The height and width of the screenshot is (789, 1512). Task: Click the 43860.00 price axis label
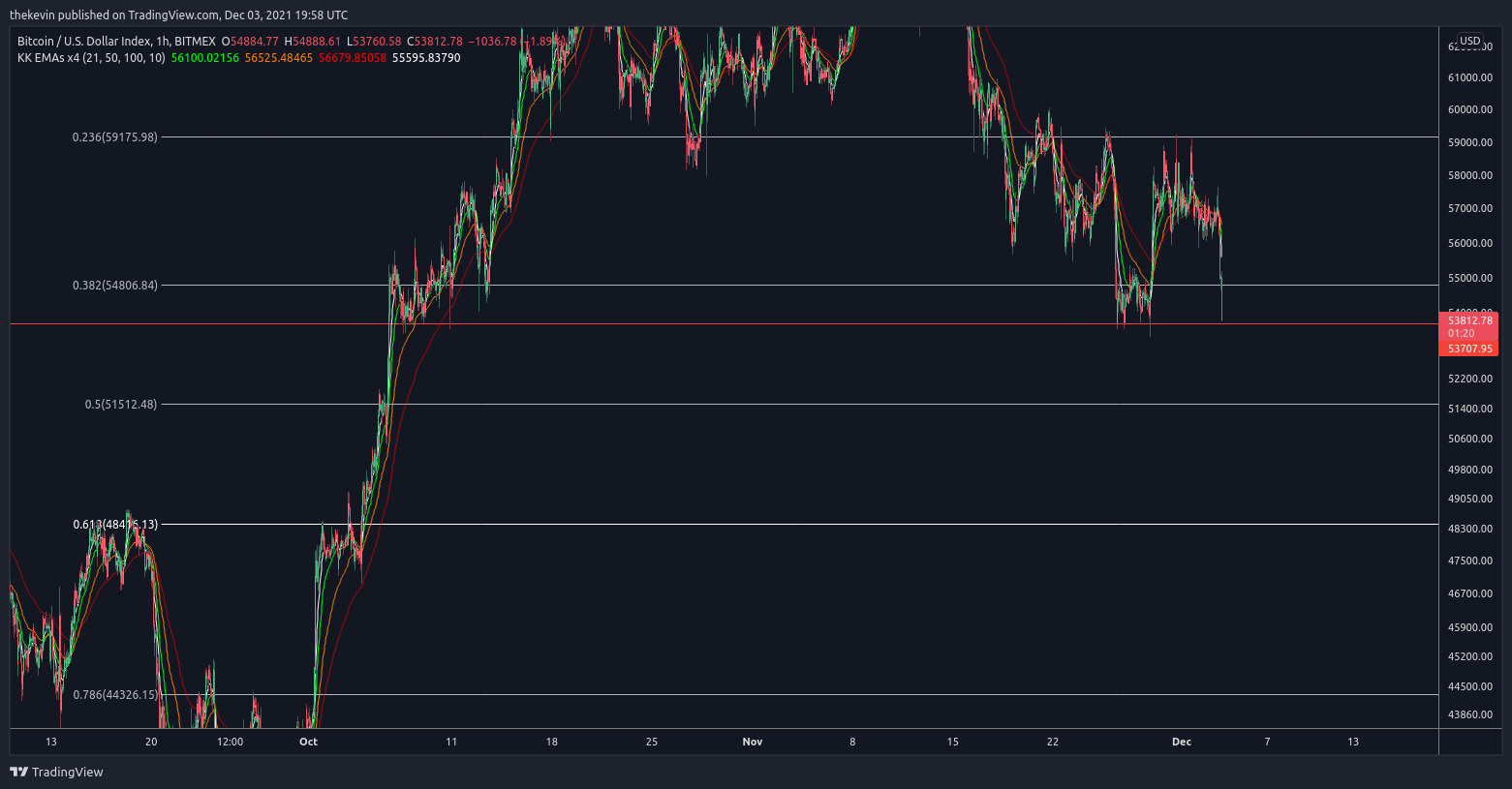tap(1469, 714)
